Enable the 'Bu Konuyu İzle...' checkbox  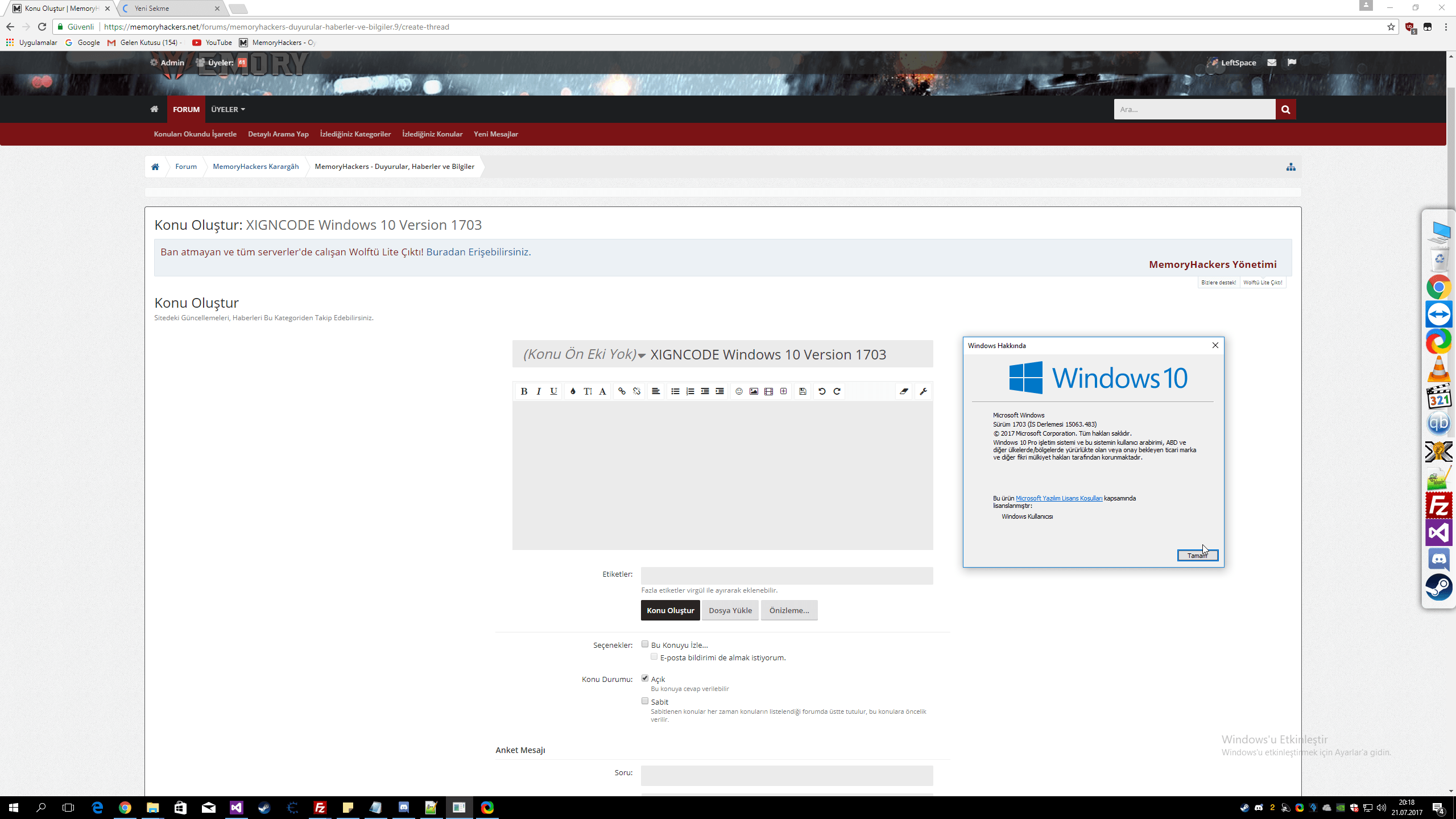coord(645,644)
